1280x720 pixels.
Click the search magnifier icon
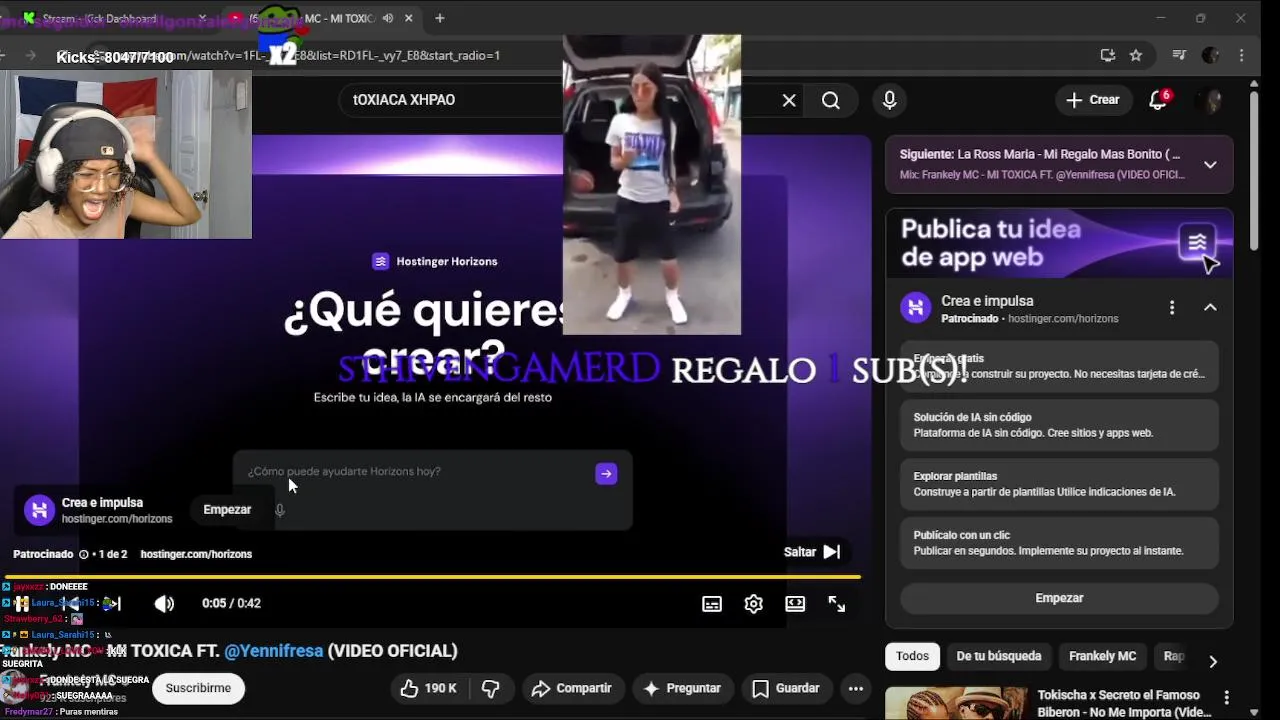[x=831, y=100]
